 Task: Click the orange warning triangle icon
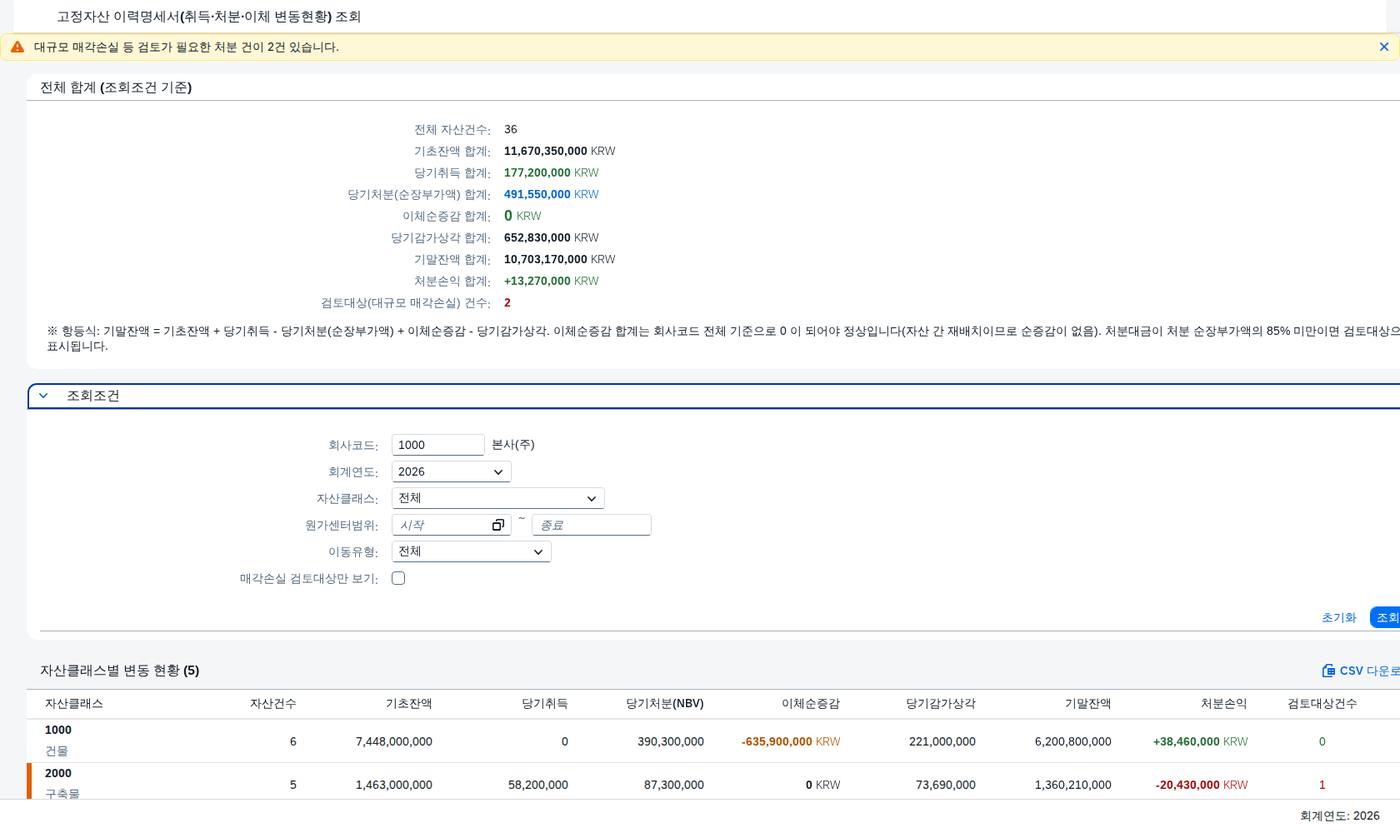(17, 47)
